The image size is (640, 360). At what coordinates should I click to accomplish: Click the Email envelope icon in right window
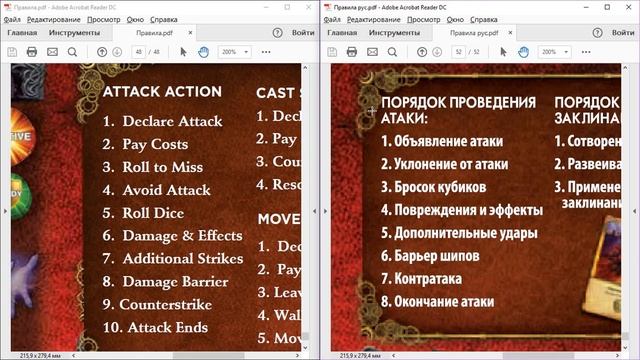(372, 52)
